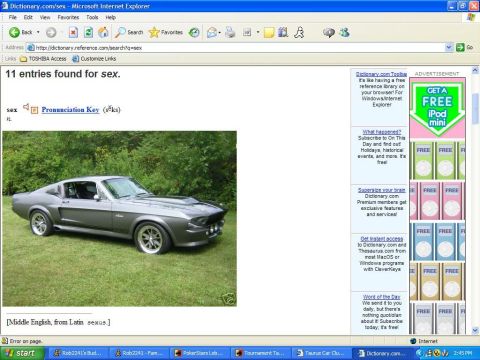The image size is (480, 360).
Task: Open the File menu
Action: click(13, 17)
